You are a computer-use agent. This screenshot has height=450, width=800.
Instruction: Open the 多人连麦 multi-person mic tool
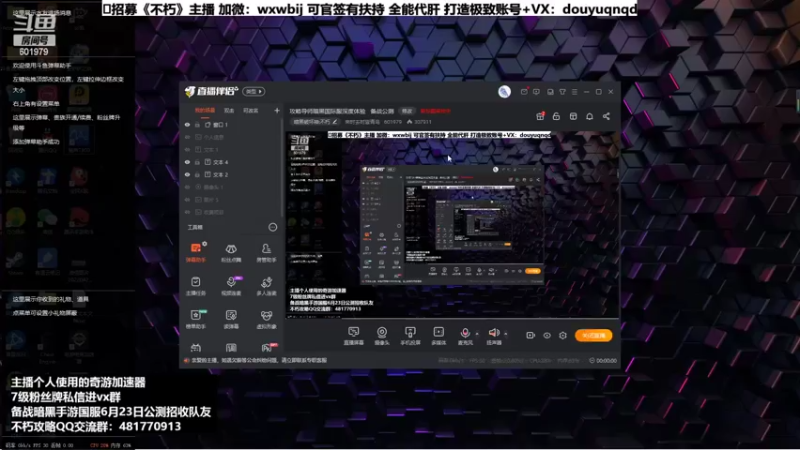266,286
